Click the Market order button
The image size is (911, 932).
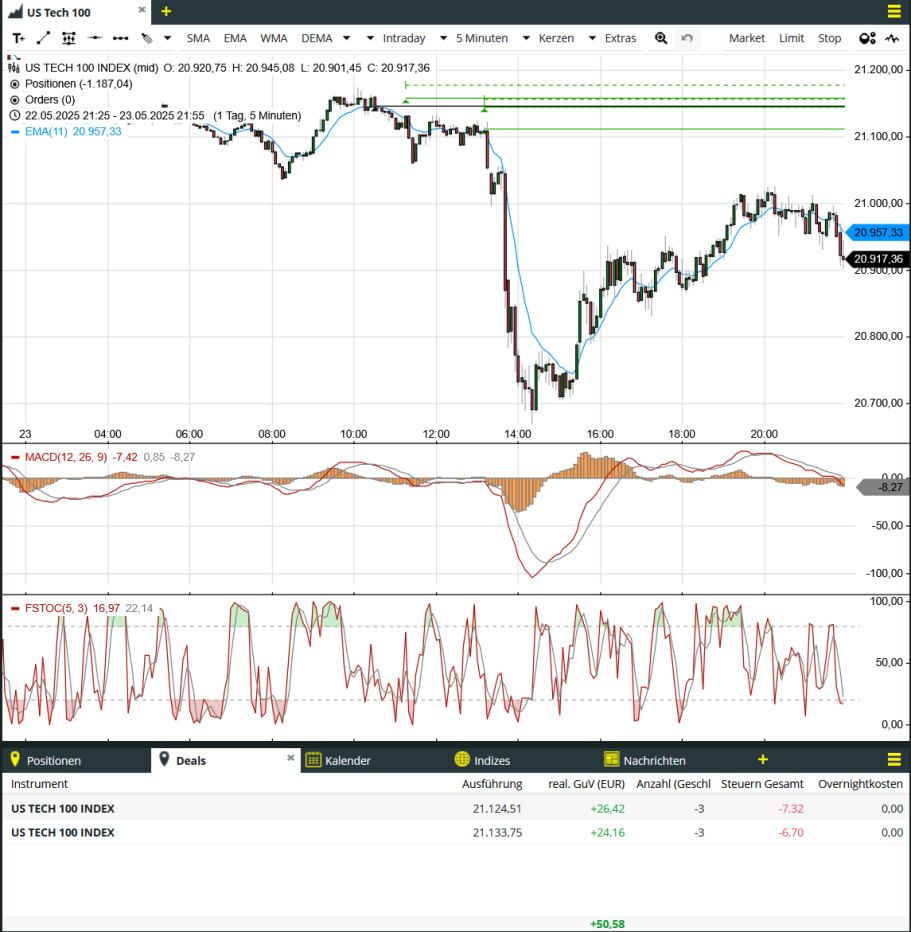(747, 38)
